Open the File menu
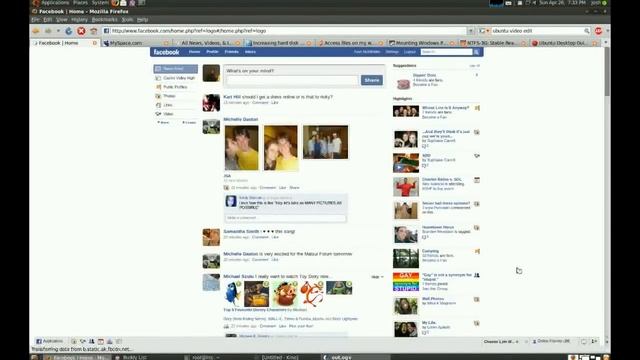The width and height of the screenshot is (640, 360). pos(35,20)
